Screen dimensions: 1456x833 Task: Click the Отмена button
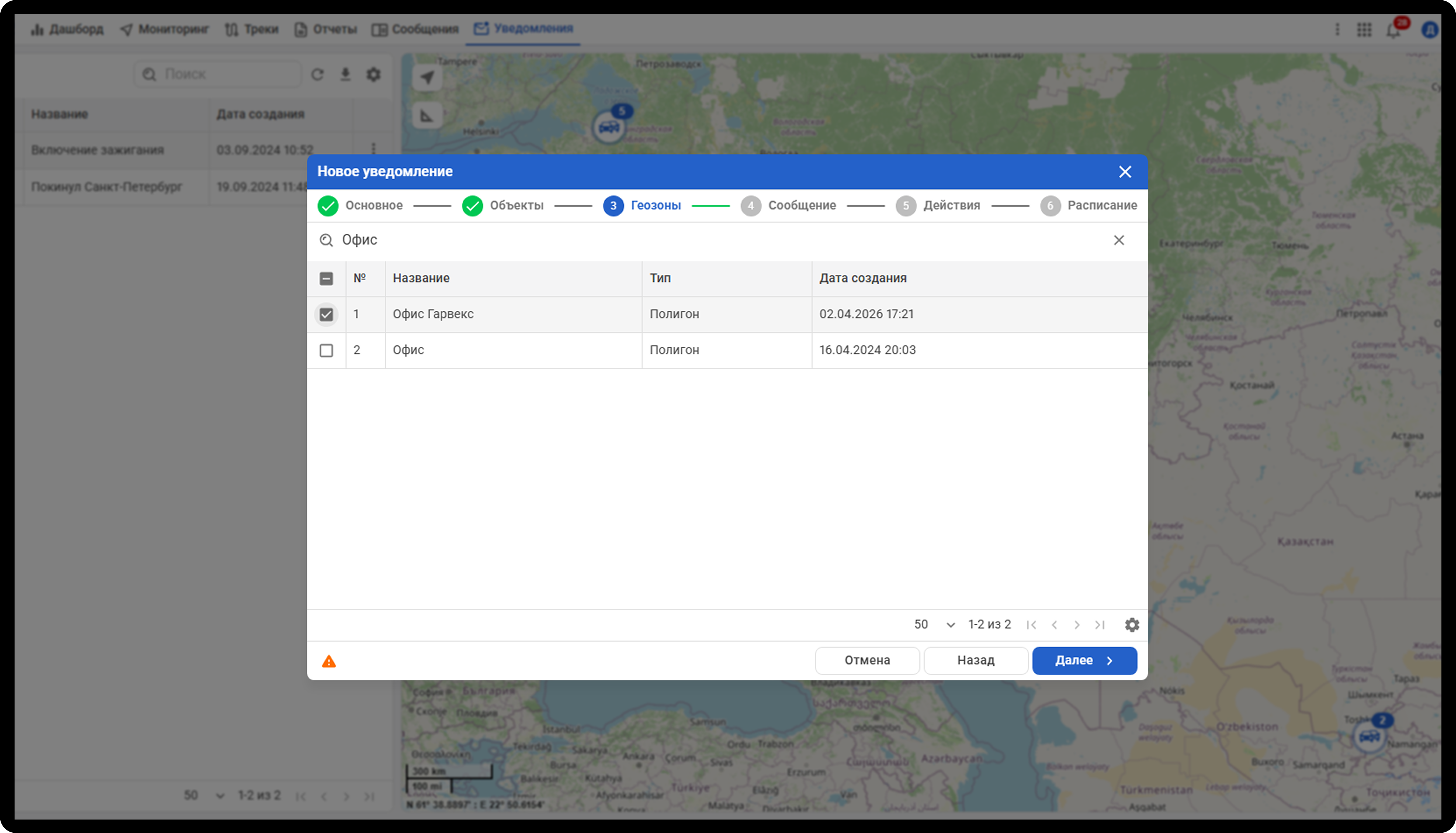click(867, 661)
